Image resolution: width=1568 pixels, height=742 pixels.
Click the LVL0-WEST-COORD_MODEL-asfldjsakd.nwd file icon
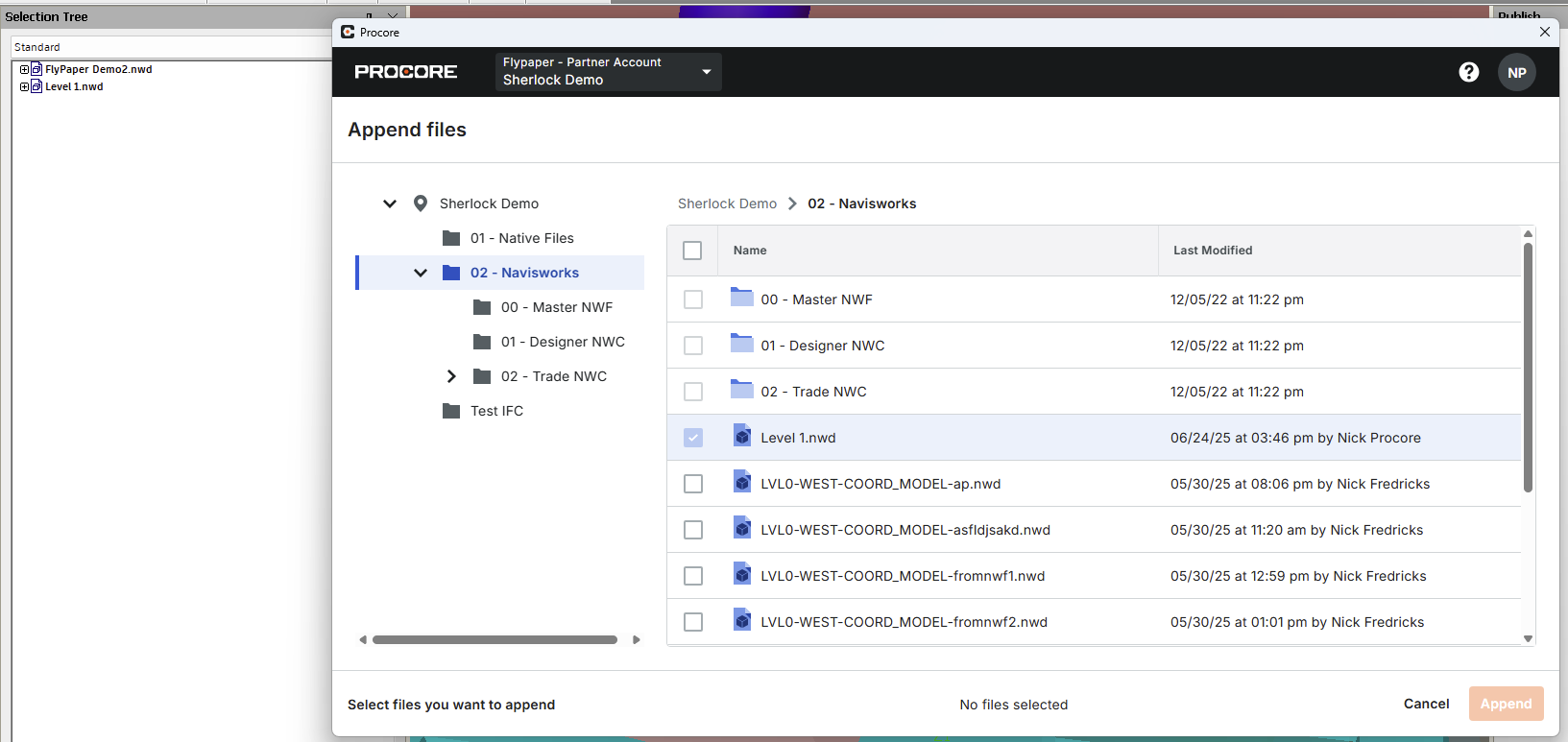coord(742,527)
